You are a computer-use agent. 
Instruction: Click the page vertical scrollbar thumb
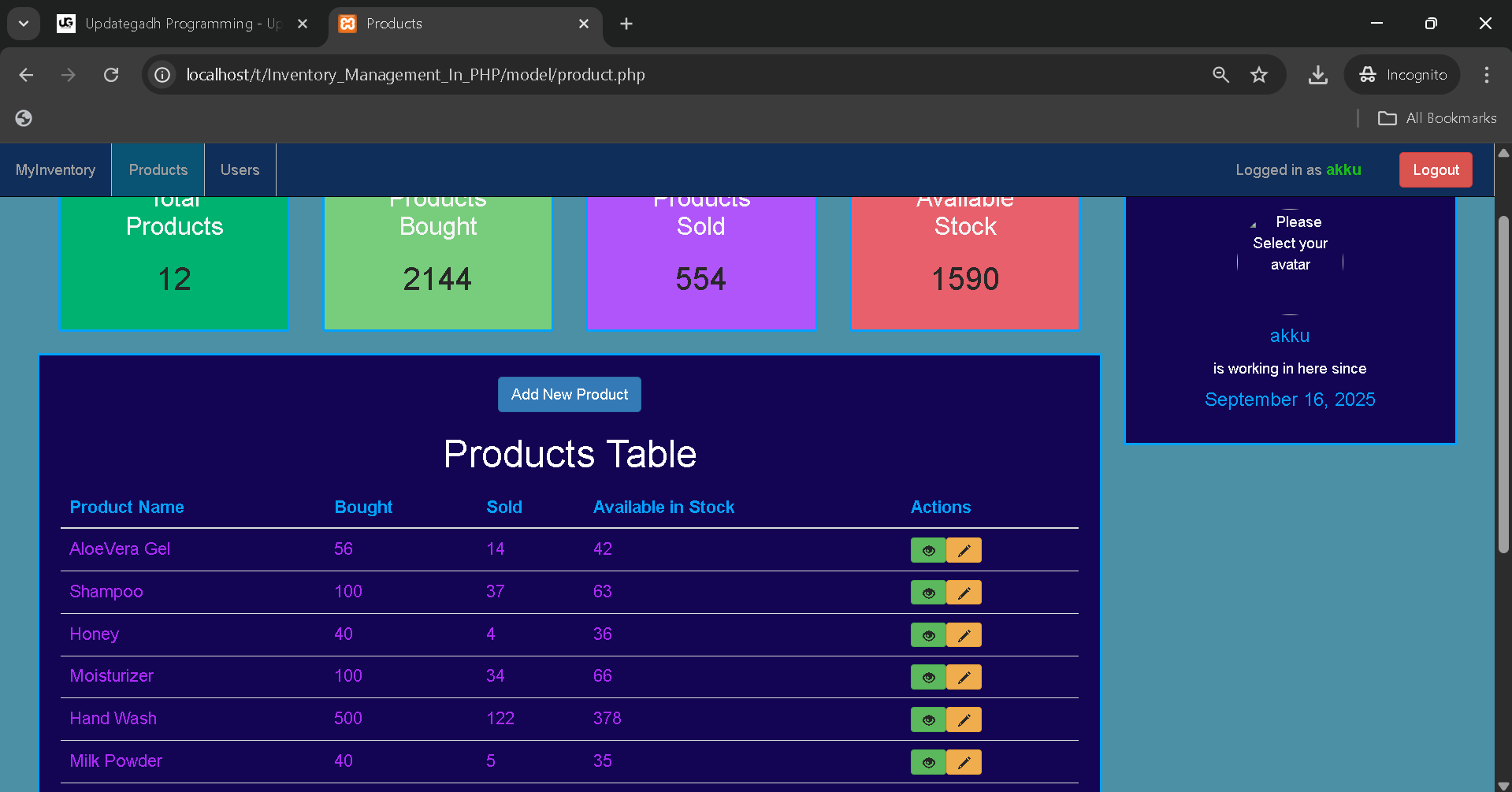[x=1503, y=384]
